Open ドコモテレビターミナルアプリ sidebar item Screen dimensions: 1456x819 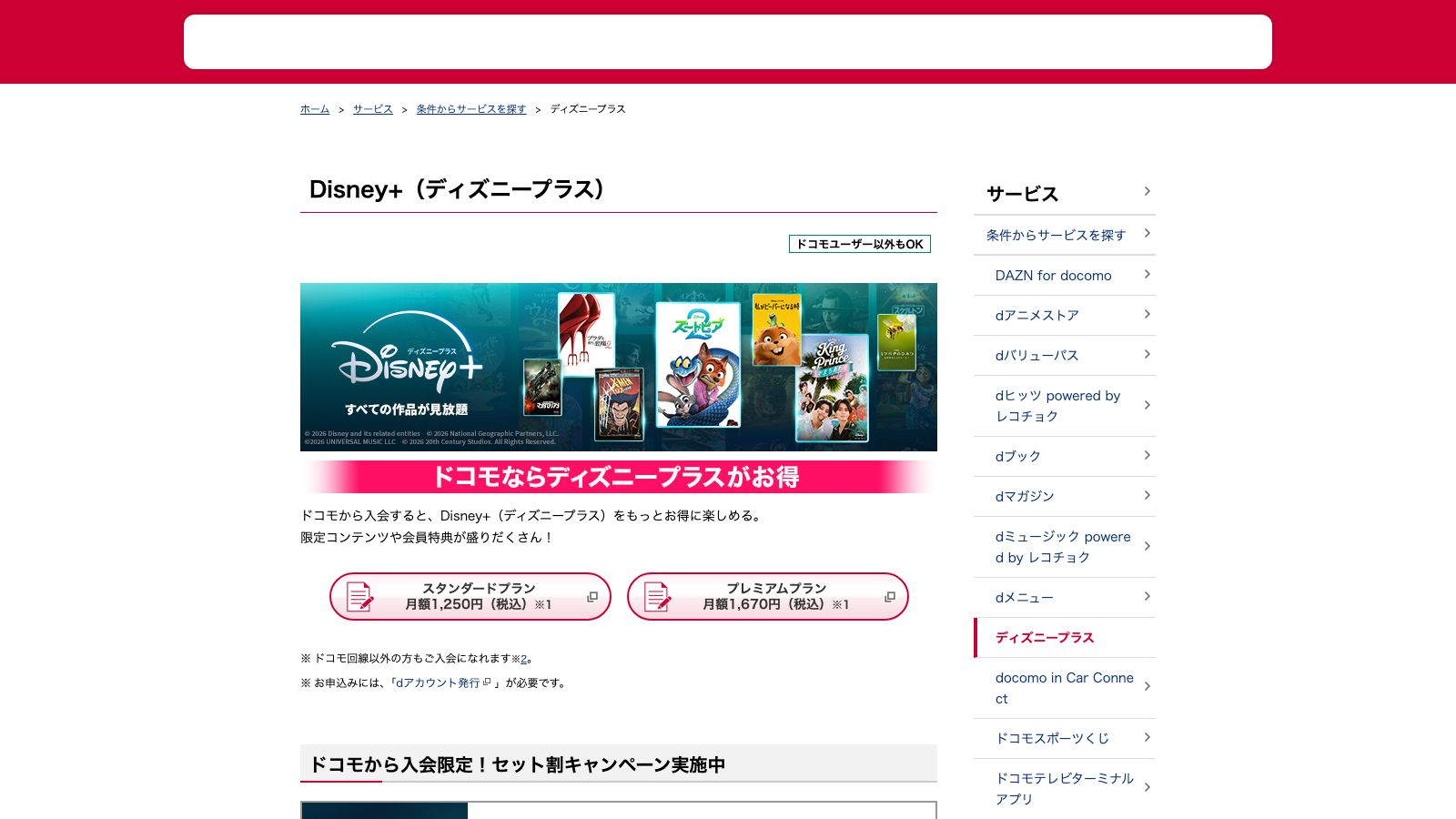pyautogui.click(x=1065, y=788)
